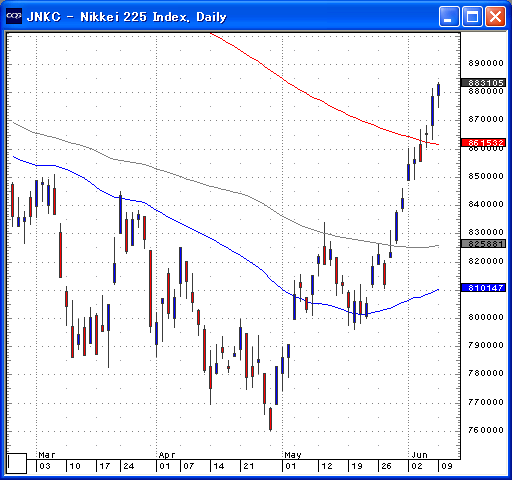Click the 780000 price scale label
The width and height of the screenshot is (512, 480).
click(x=486, y=373)
